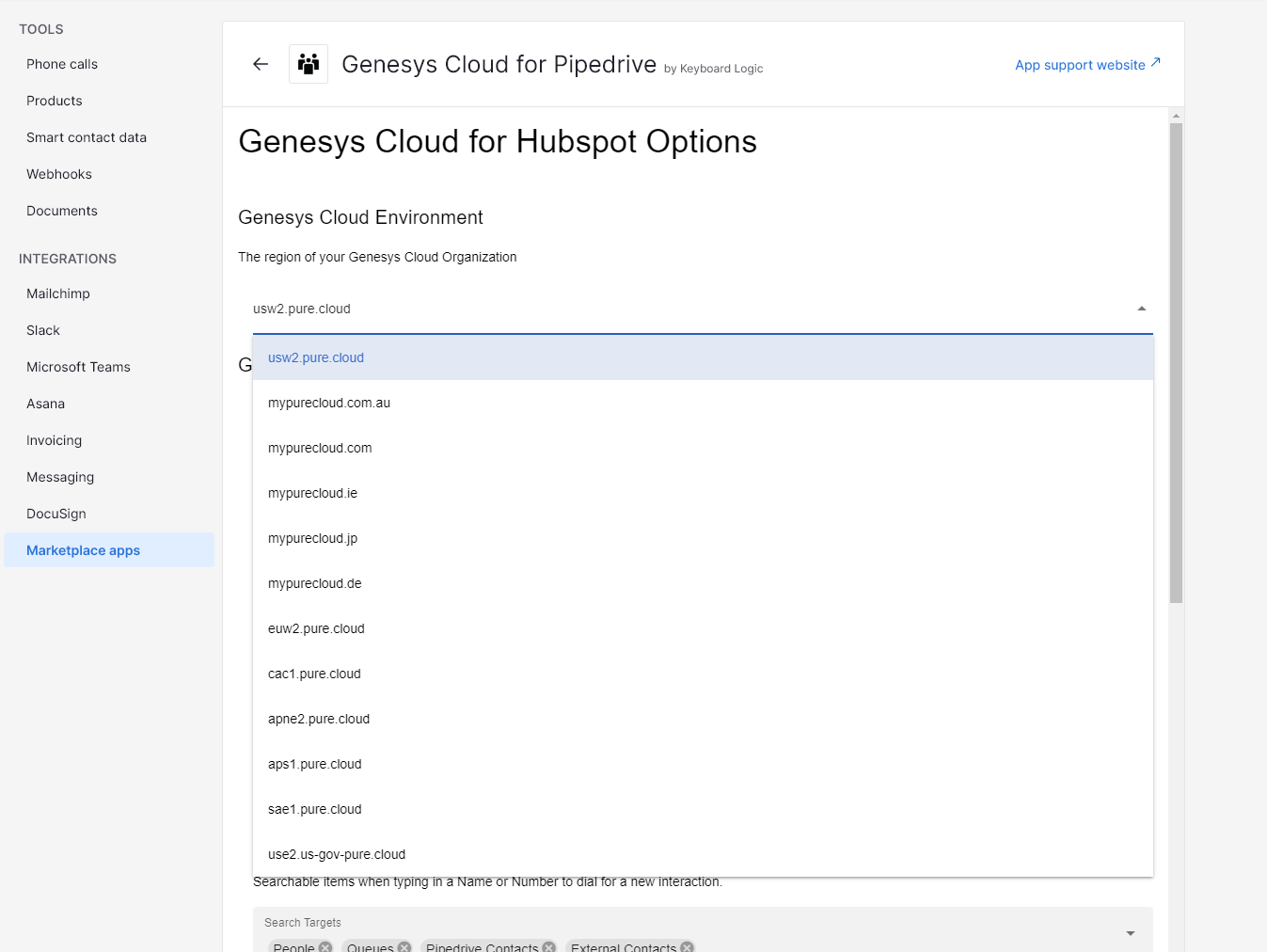Open the Genesys Cloud Environment selector
1267x952 pixels.
[x=702, y=309]
